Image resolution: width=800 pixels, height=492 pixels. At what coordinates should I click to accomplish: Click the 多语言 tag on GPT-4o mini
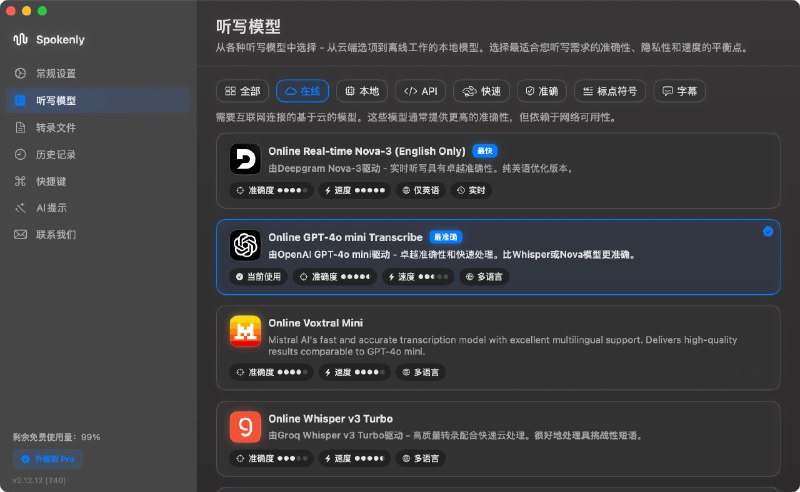pyautogui.click(x=485, y=277)
